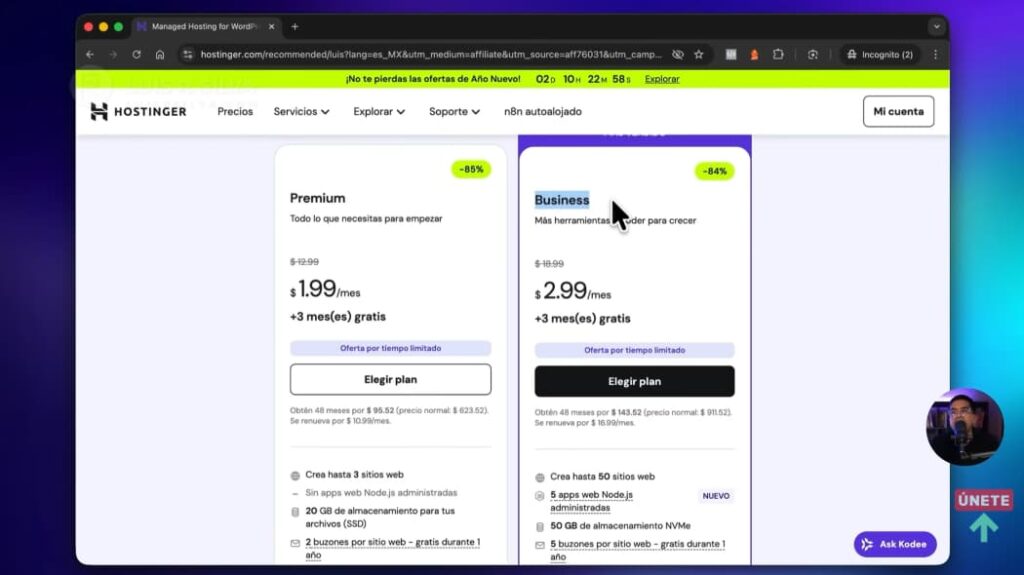The image size is (1024, 575).
Task: Click Premium's Oferta por tiempo limitado label
Action: (391, 348)
